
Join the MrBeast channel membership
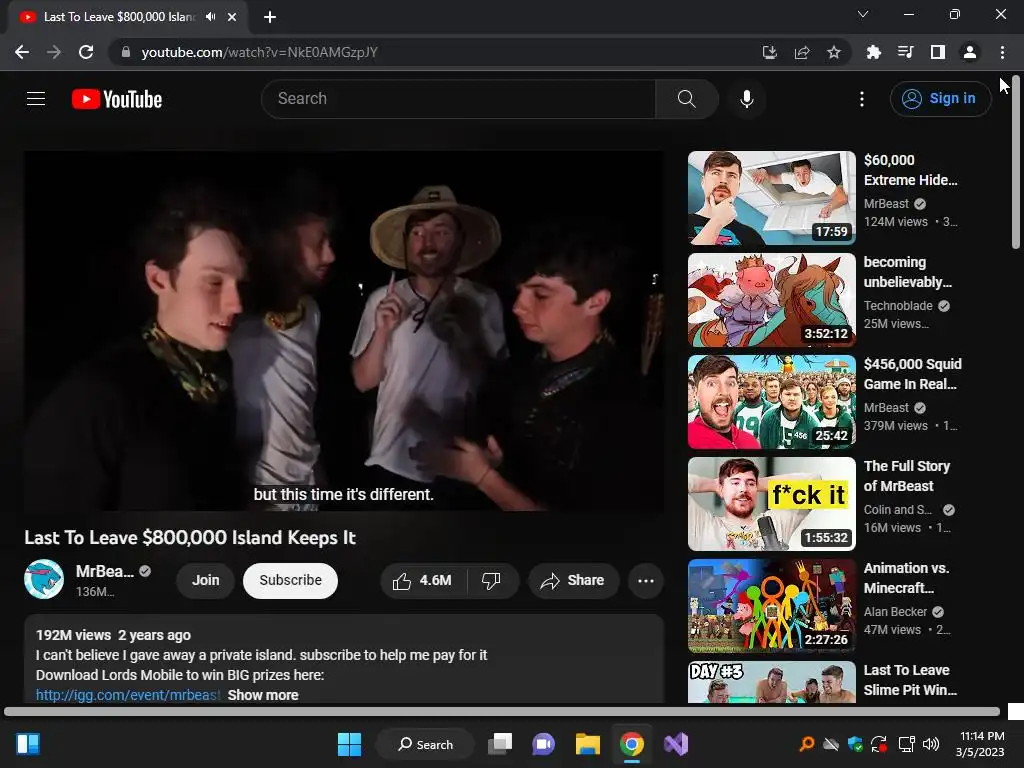point(205,581)
